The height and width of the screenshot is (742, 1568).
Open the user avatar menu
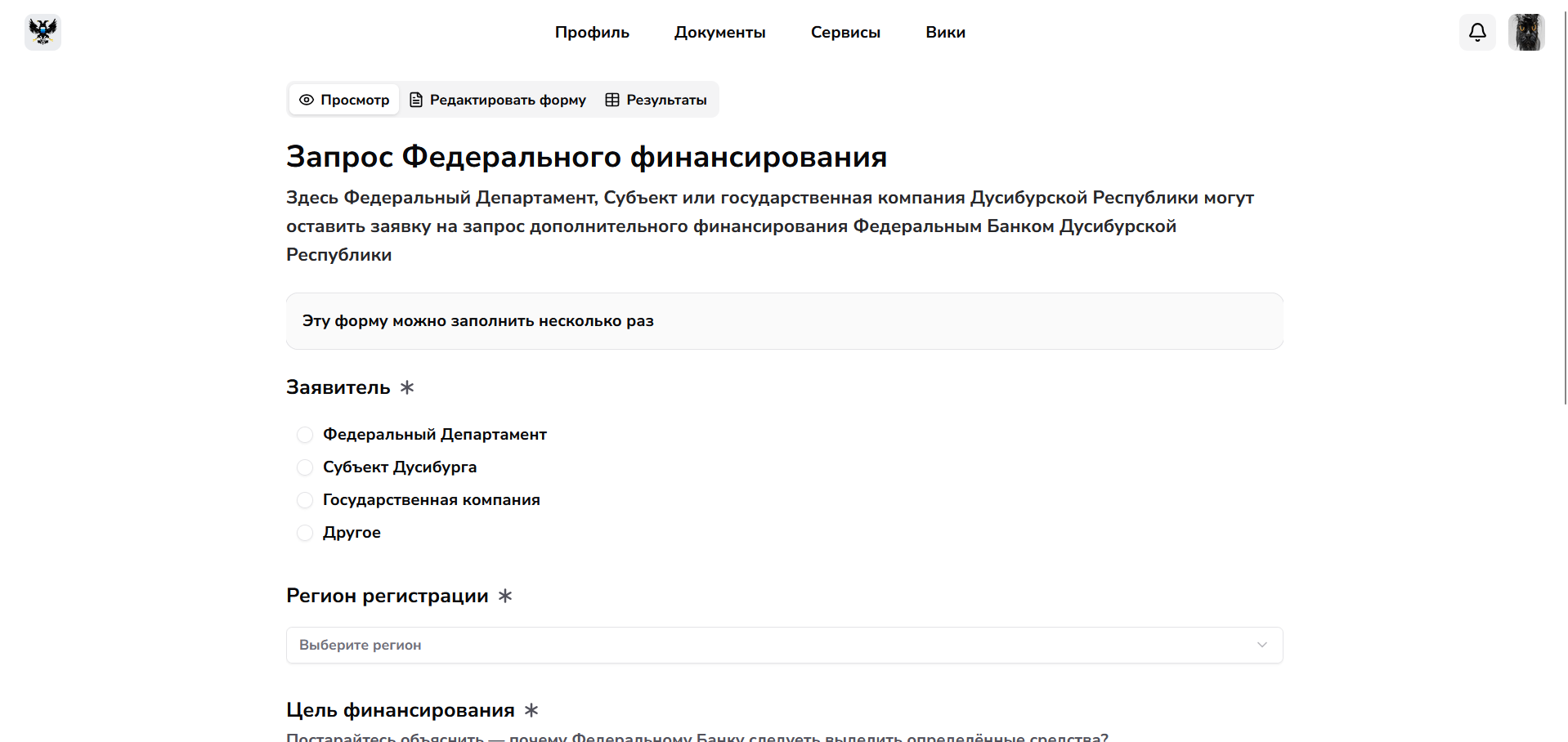(1525, 32)
